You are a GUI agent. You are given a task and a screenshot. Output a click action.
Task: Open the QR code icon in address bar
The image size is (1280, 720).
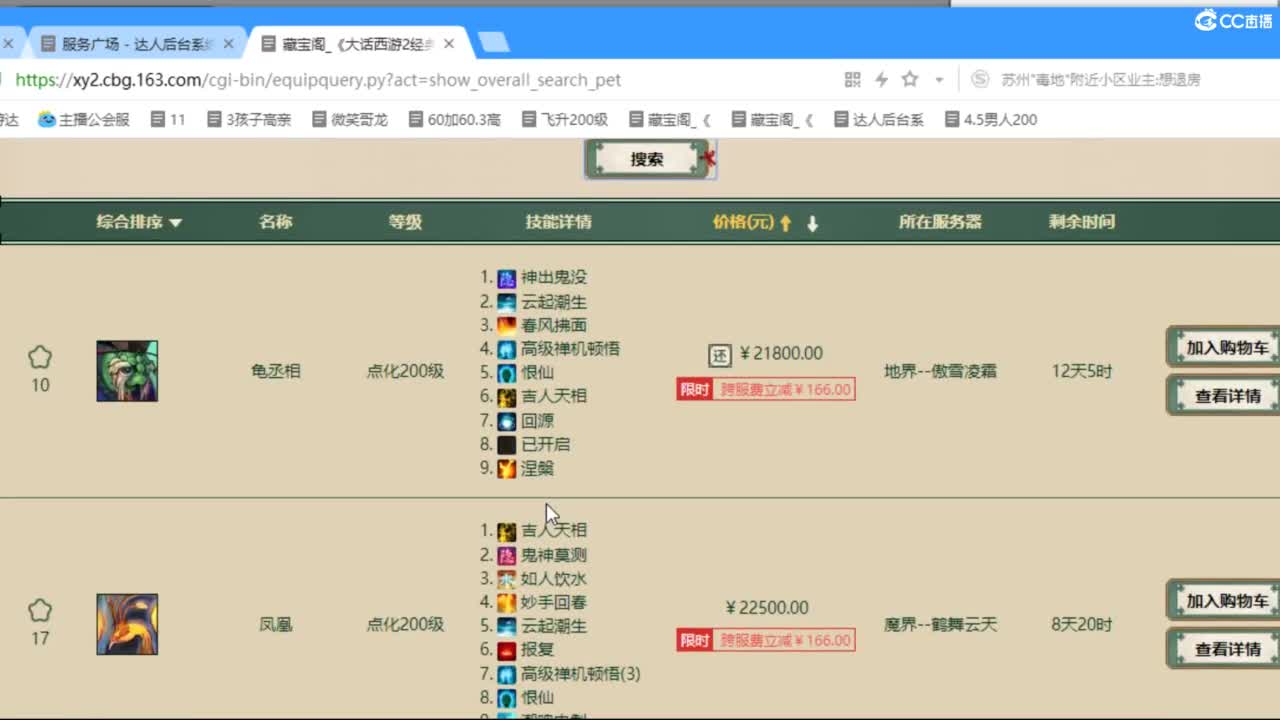pos(853,79)
